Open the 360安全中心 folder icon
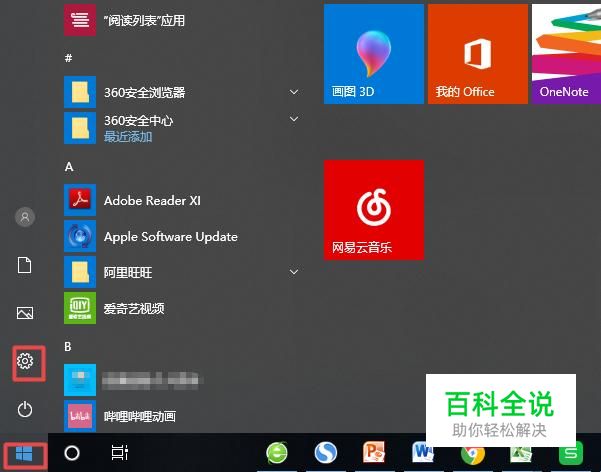 click(x=80, y=128)
